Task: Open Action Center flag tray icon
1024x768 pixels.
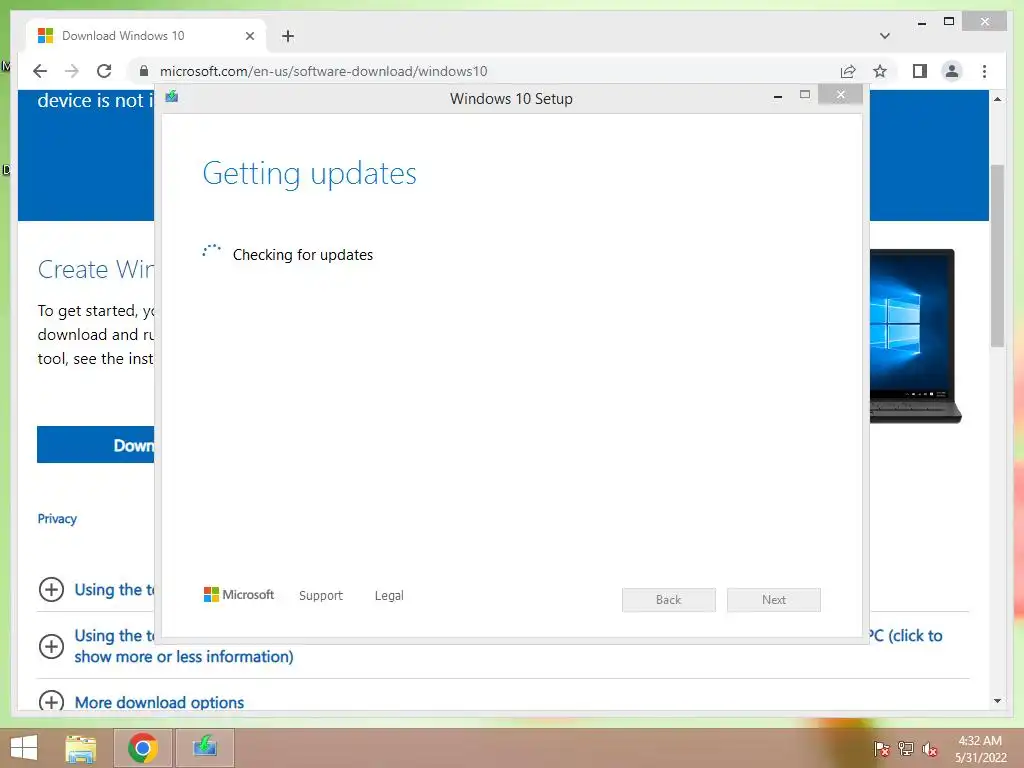Action: click(881, 748)
